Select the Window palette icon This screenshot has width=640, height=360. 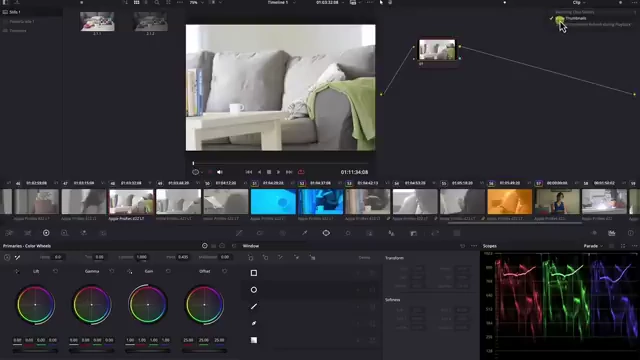click(x=326, y=233)
